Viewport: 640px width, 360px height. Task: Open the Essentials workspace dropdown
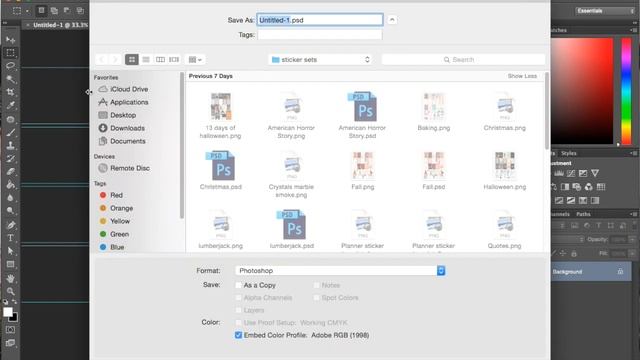[605, 11]
